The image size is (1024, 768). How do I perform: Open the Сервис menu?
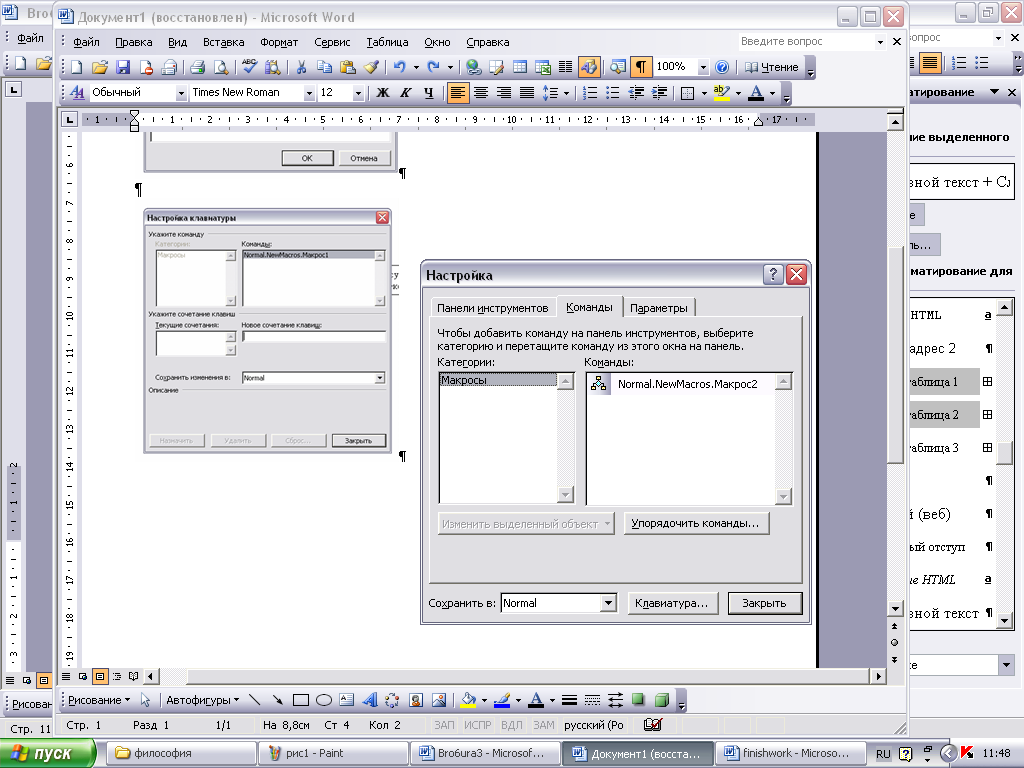(x=332, y=42)
